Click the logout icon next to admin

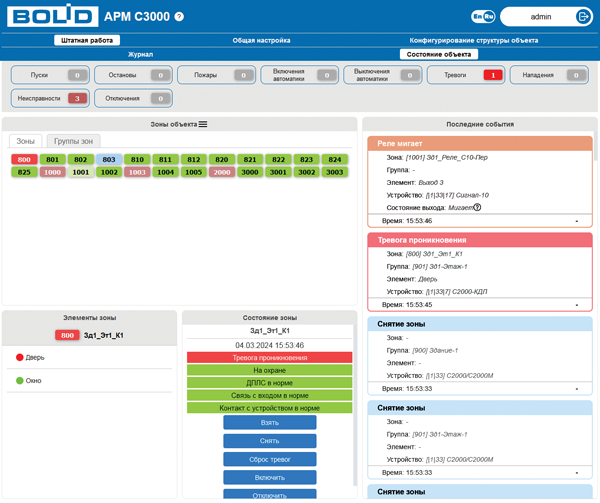pyautogui.click(x=583, y=16)
